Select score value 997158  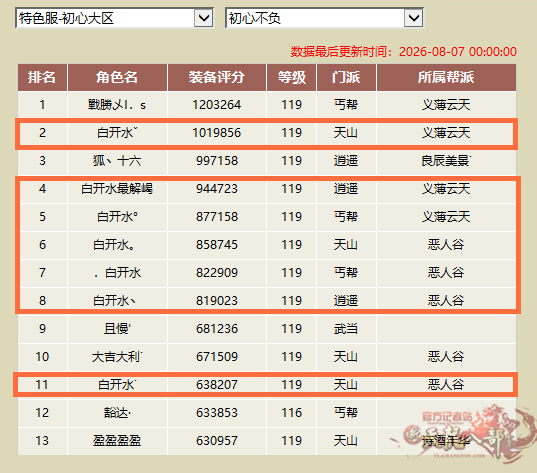pyautogui.click(x=217, y=161)
